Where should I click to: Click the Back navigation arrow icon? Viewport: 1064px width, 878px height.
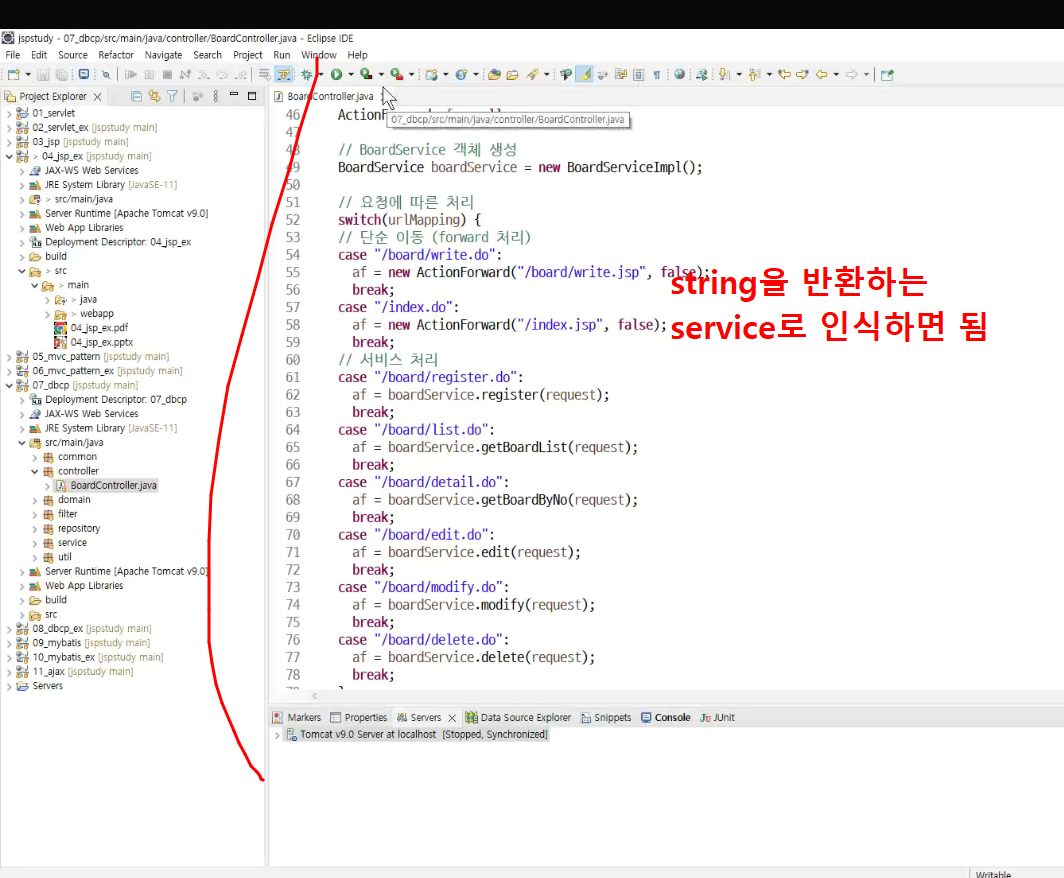pyautogui.click(x=822, y=75)
